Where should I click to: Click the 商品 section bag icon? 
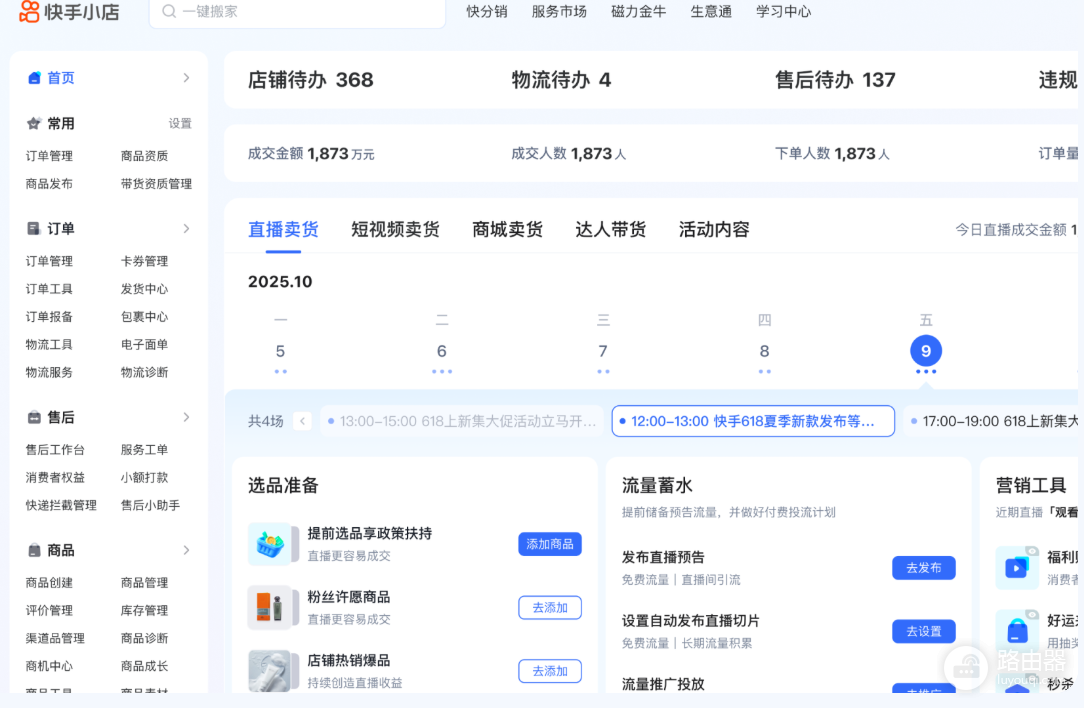(34, 550)
